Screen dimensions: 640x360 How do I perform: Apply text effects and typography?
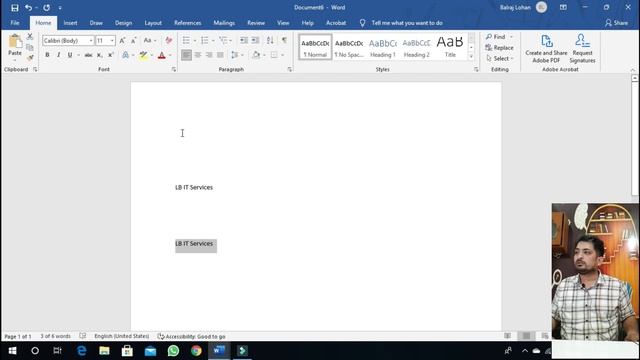(x=126, y=55)
